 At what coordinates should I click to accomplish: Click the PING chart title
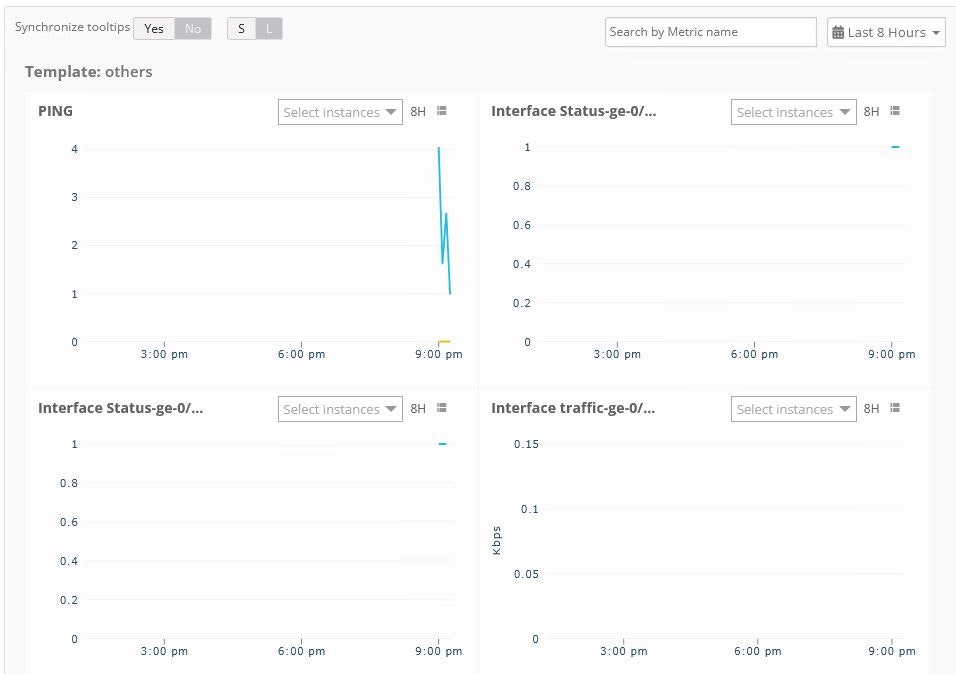55,111
